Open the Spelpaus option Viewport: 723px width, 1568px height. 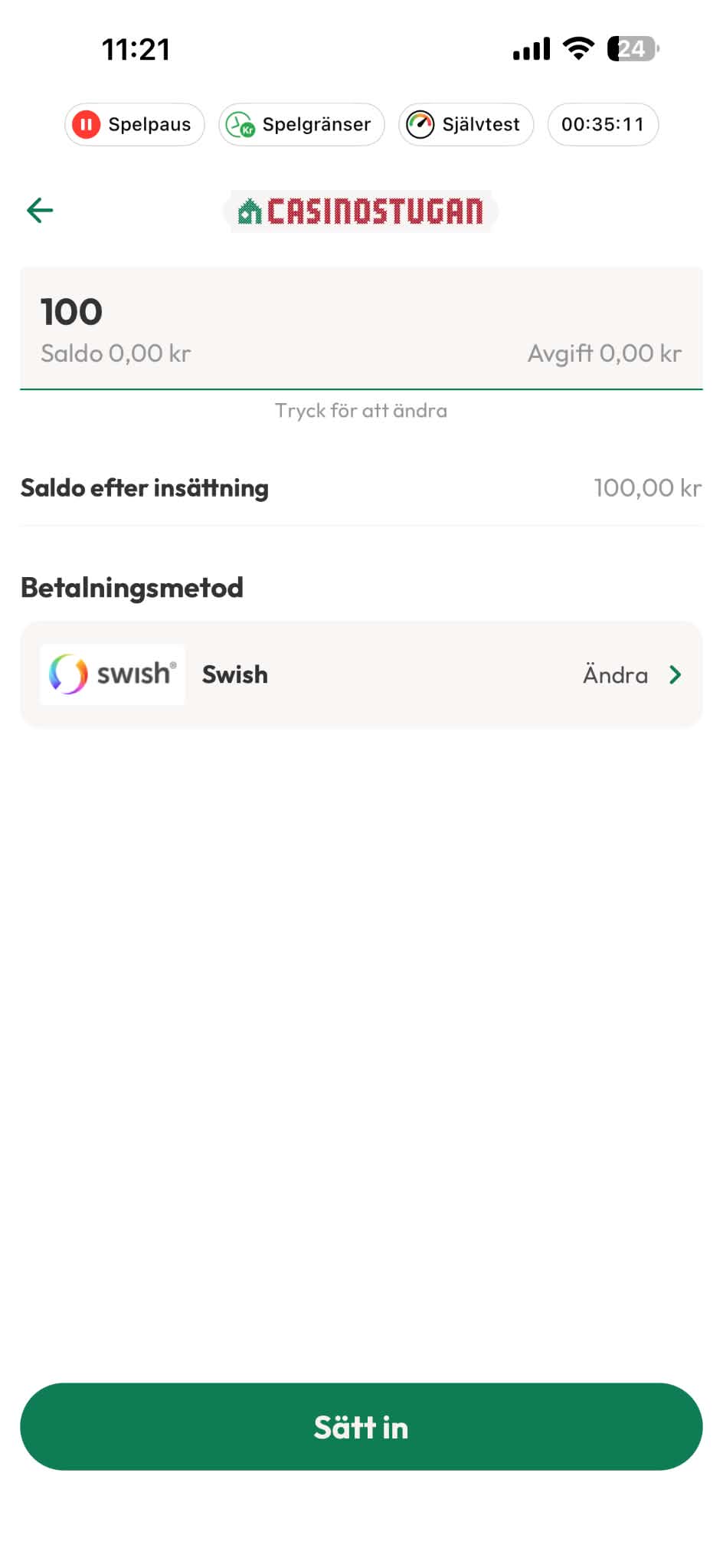135,124
